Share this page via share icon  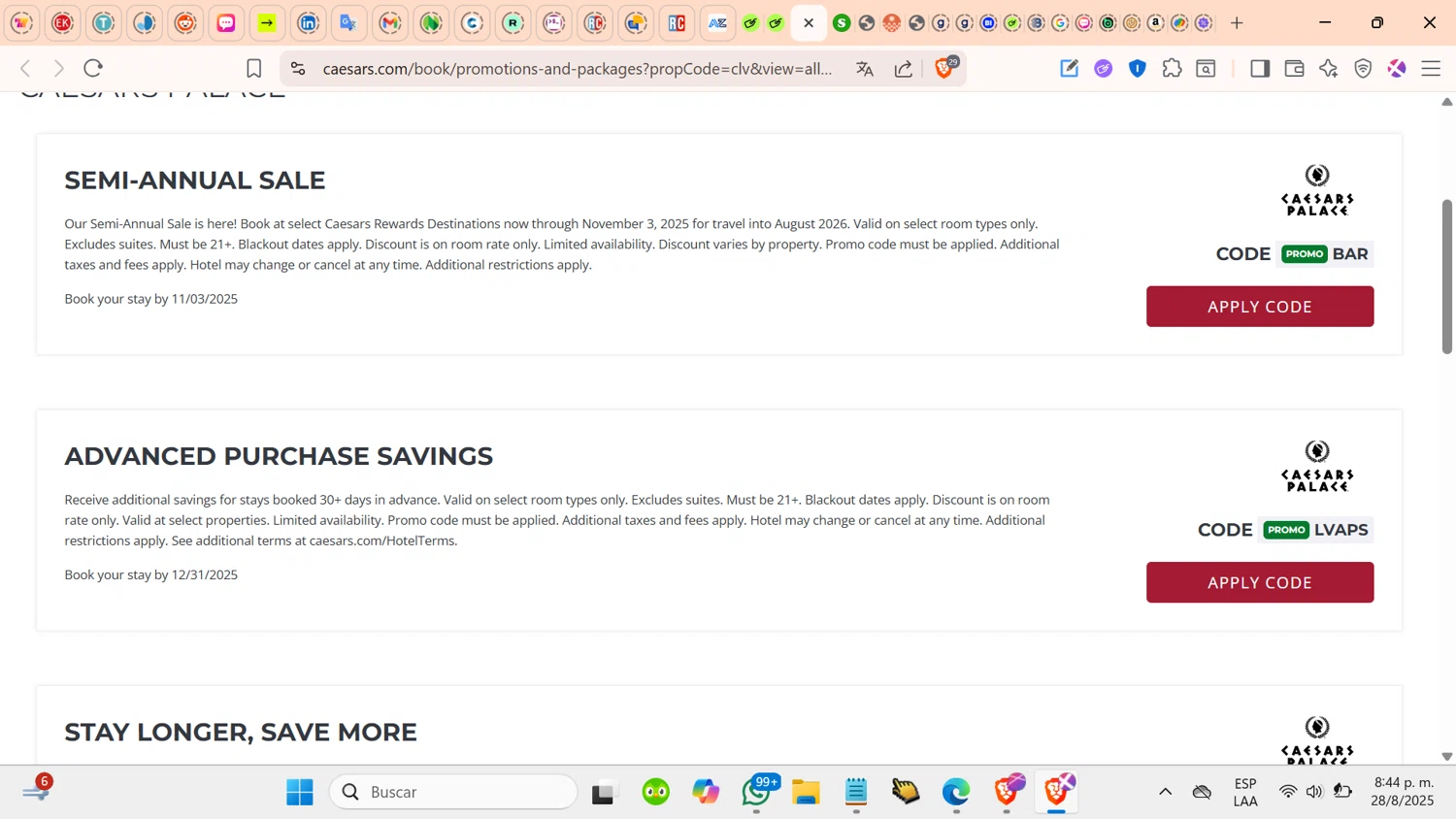pos(904,68)
